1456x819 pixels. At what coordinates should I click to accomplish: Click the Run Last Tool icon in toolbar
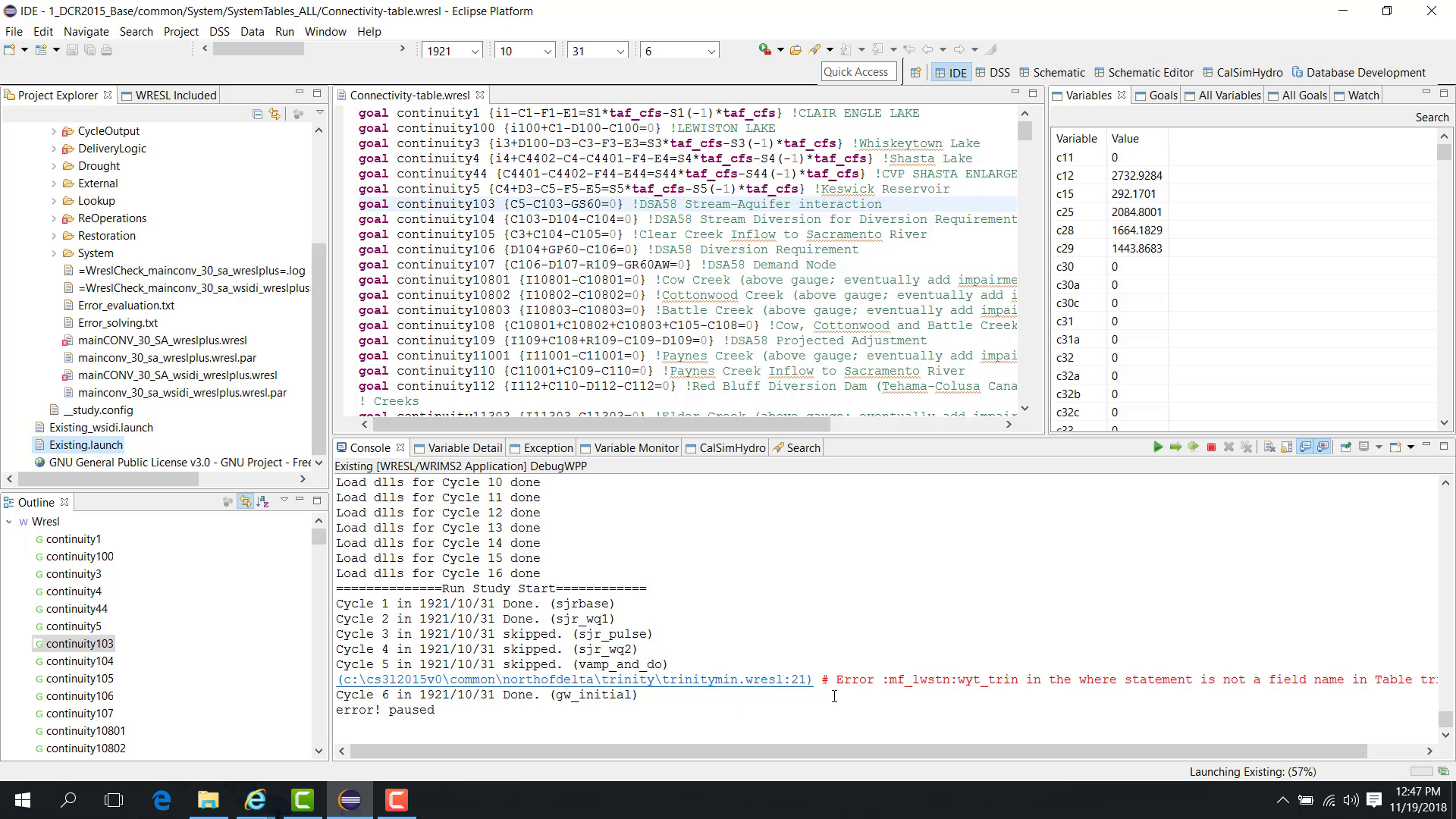click(764, 49)
